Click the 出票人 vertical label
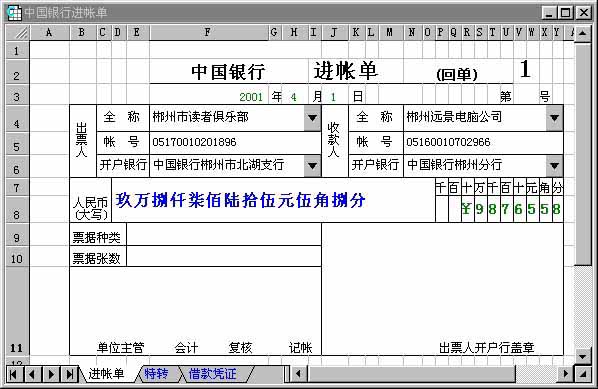598x389 pixels. tap(82, 140)
